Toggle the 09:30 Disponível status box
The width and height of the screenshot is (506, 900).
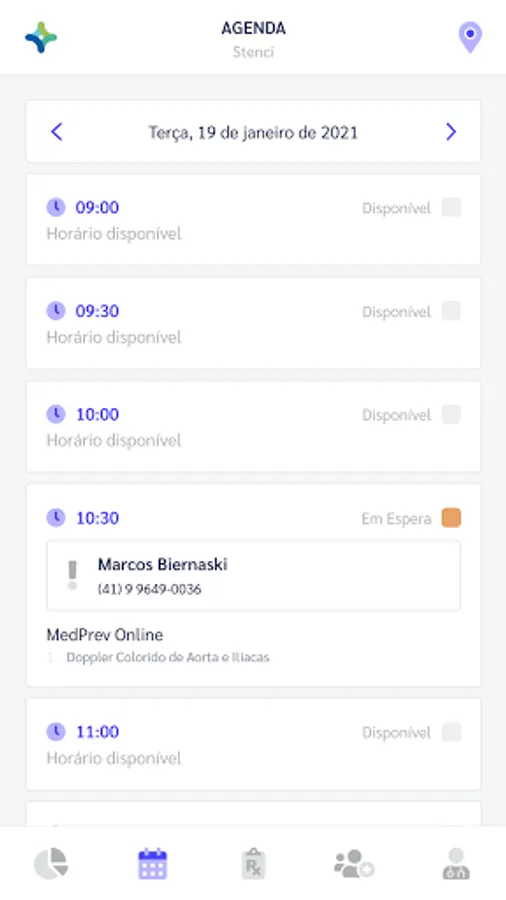[x=451, y=311]
